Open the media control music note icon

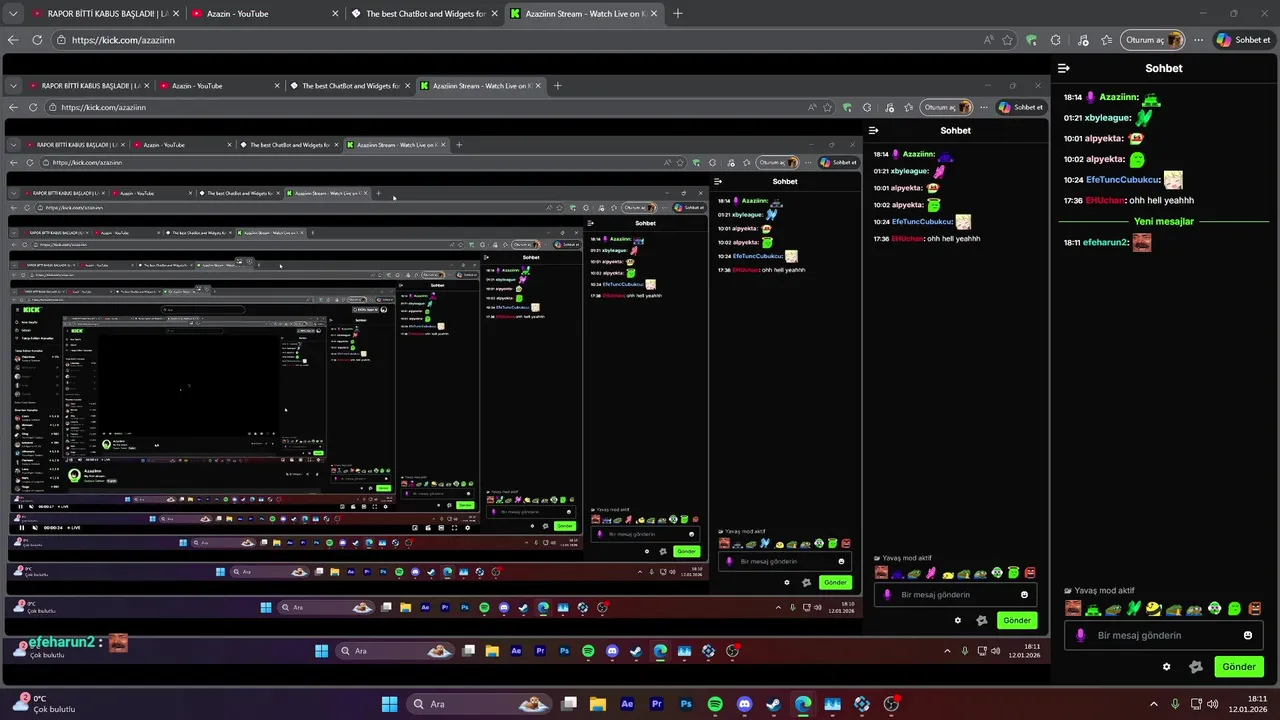click(x=1084, y=40)
